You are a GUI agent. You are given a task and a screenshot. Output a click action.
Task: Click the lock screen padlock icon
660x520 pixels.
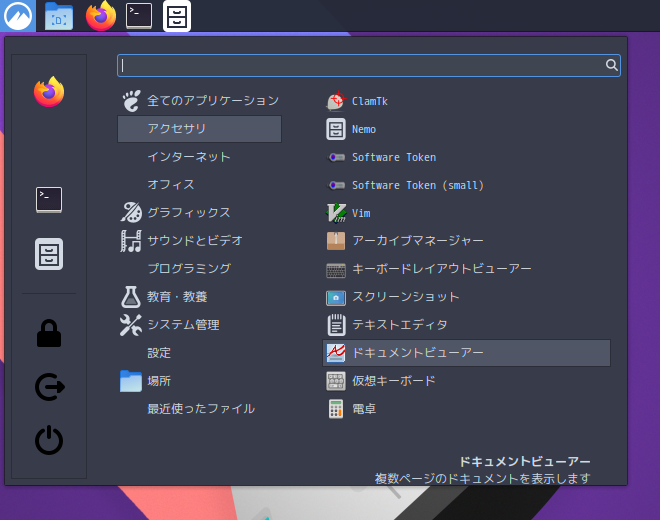click(49, 333)
